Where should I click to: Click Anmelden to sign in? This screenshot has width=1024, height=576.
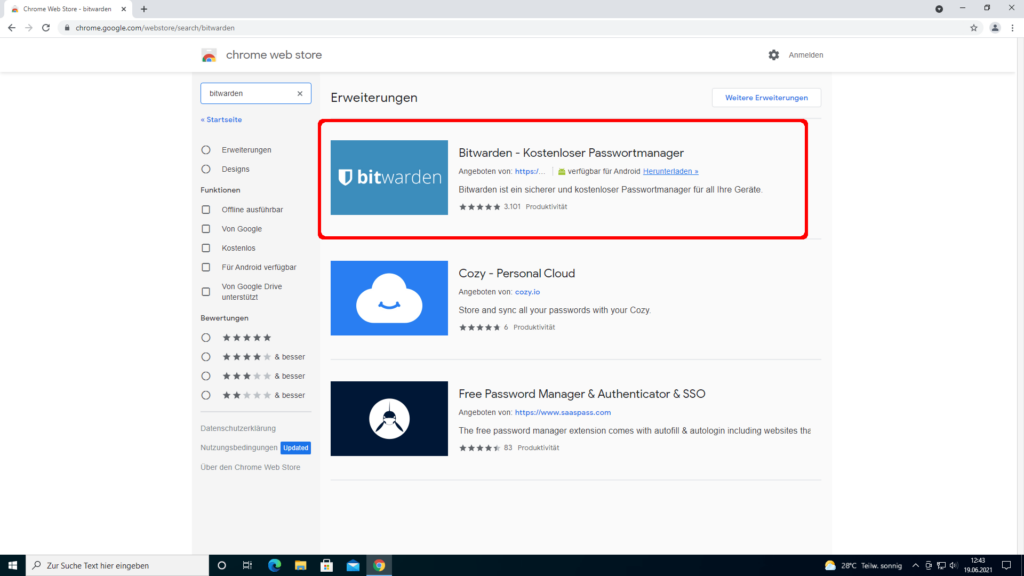click(x=805, y=55)
